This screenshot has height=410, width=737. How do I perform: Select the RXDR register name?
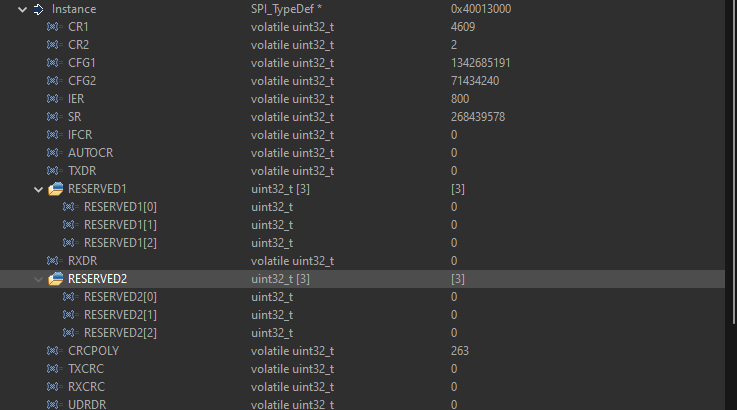[83, 261]
